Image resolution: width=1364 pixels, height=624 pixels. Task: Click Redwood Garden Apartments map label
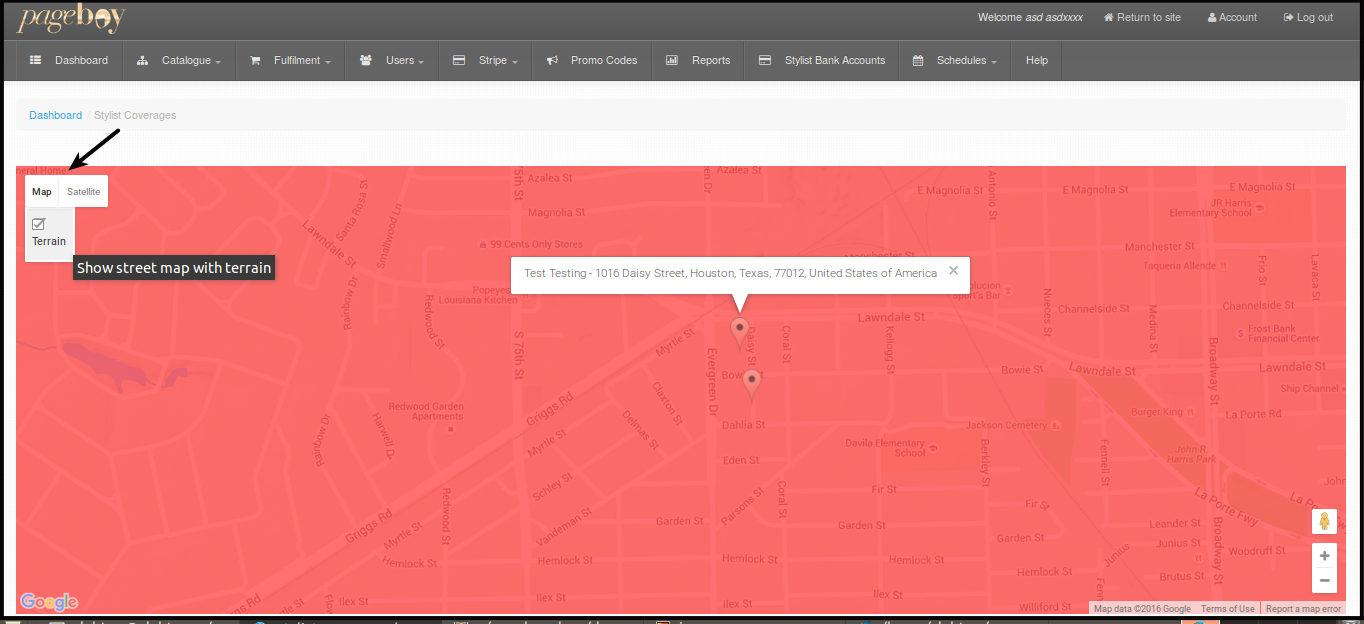click(x=426, y=411)
